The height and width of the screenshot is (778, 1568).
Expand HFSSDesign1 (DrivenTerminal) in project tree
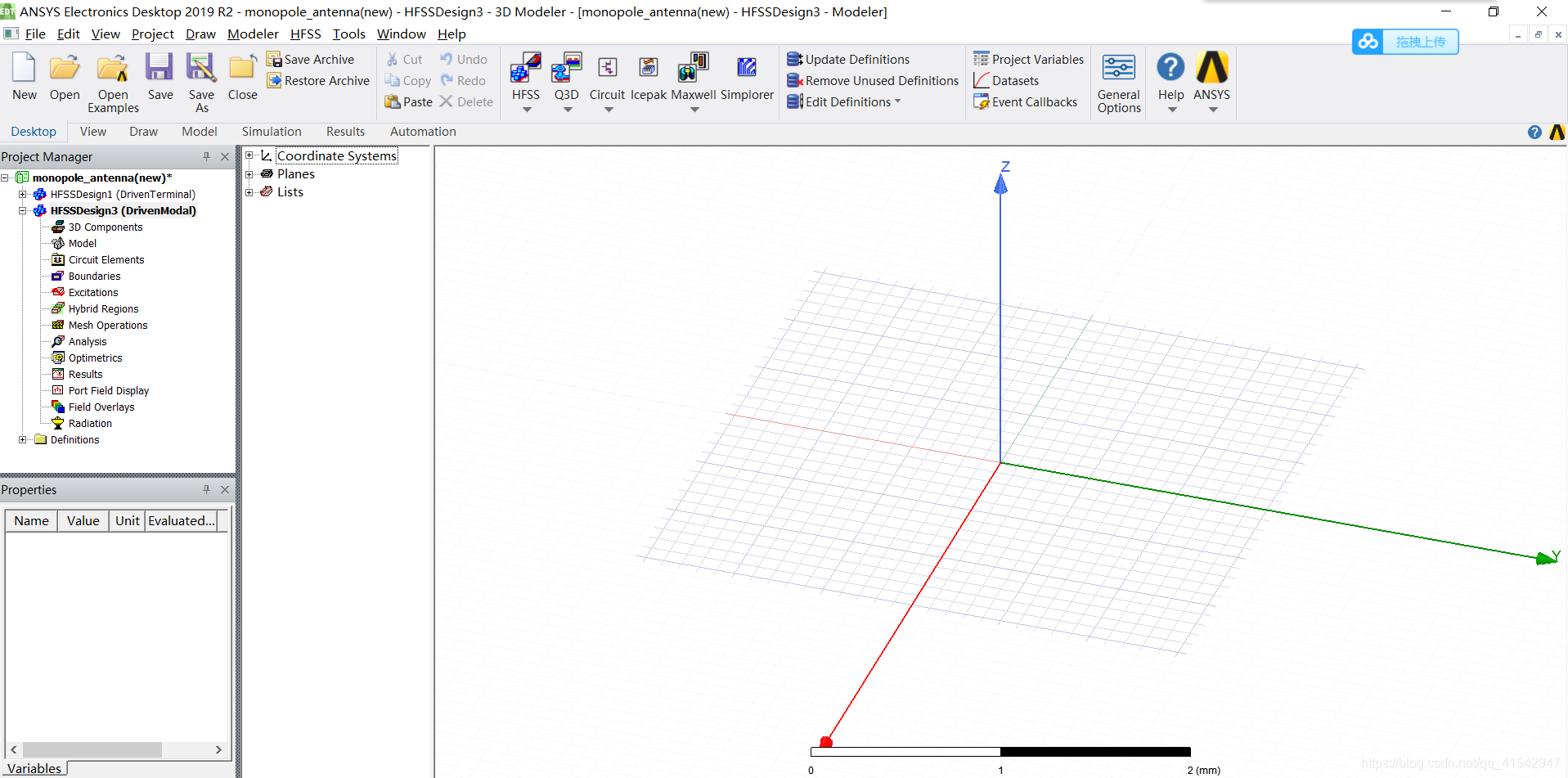click(23, 195)
